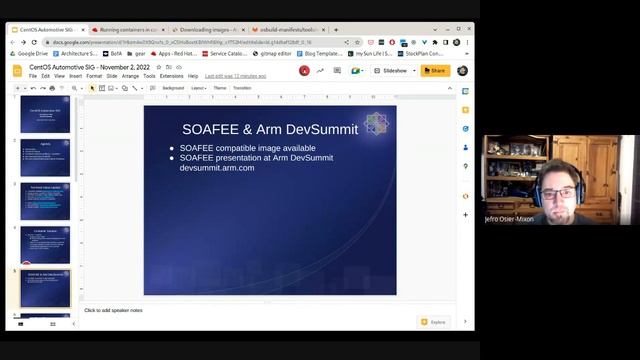Image resolution: width=640 pixels, height=360 pixels.
Task: Reload the page in Chrome
Action: [34, 42]
